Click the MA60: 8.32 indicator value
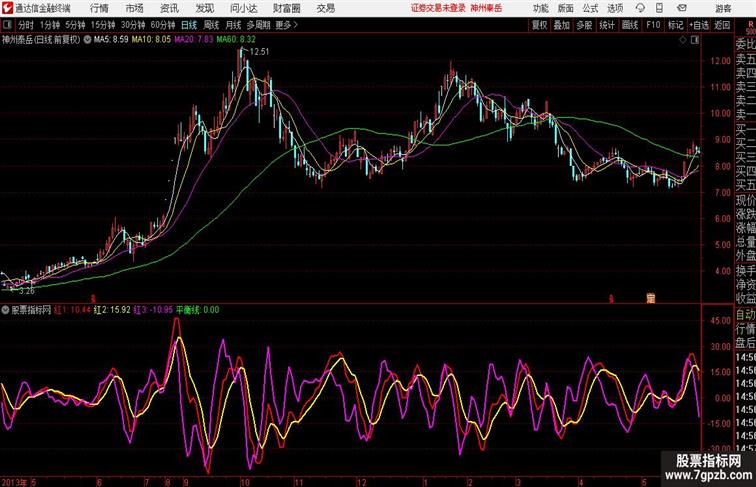The height and width of the screenshot is (487, 756). tap(236, 40)
